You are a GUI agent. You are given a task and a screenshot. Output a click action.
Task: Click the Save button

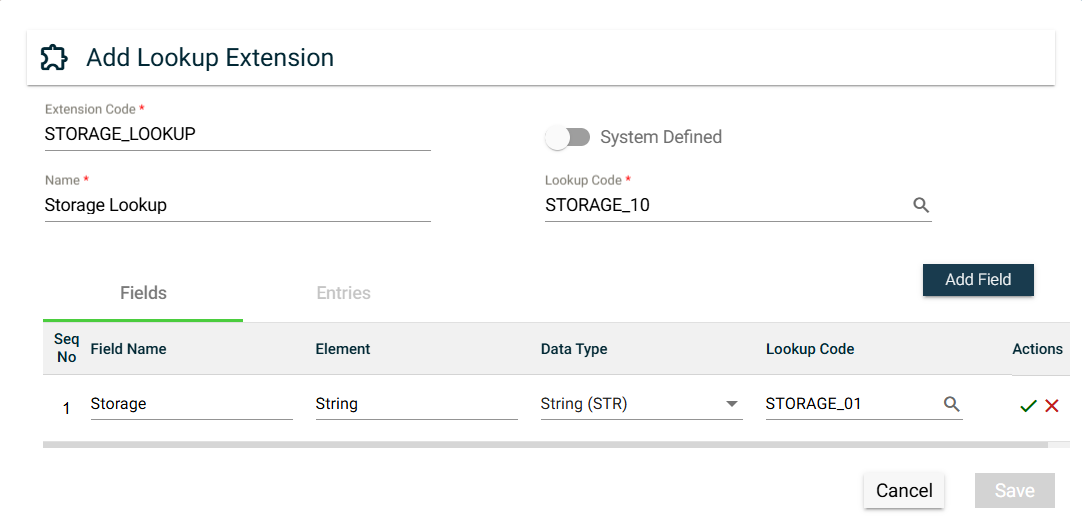pyautogui.click(x=1014, y=490)
